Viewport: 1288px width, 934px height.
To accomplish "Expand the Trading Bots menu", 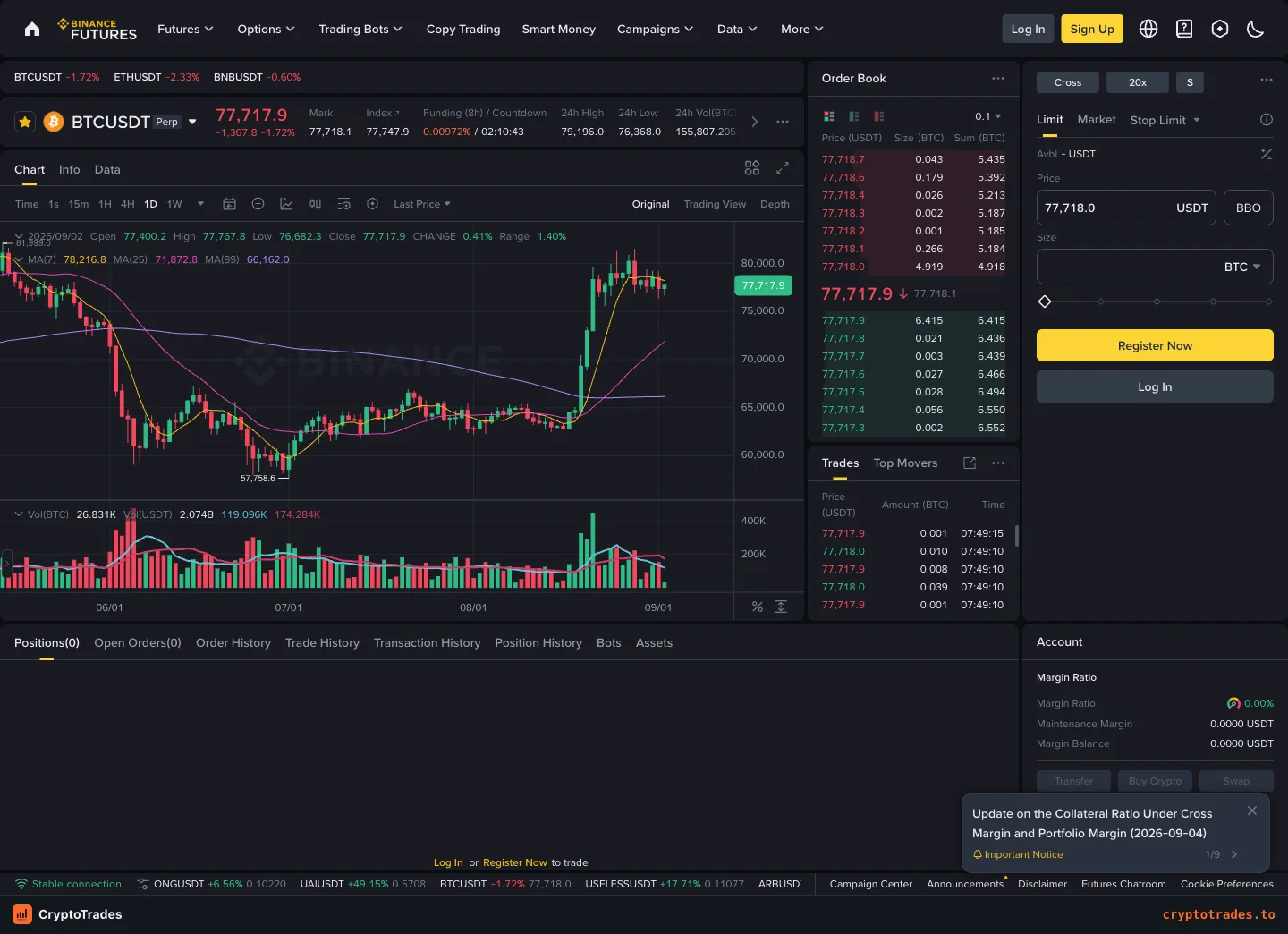I will (x=360, y=29).
